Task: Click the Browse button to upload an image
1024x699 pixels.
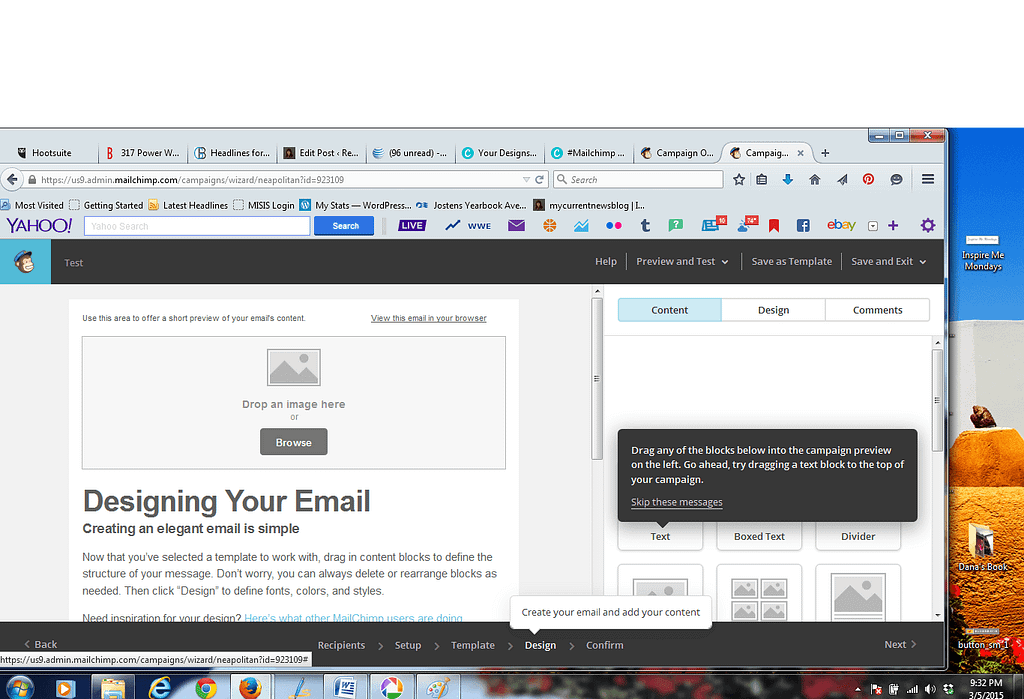Action: click(293, 441)
